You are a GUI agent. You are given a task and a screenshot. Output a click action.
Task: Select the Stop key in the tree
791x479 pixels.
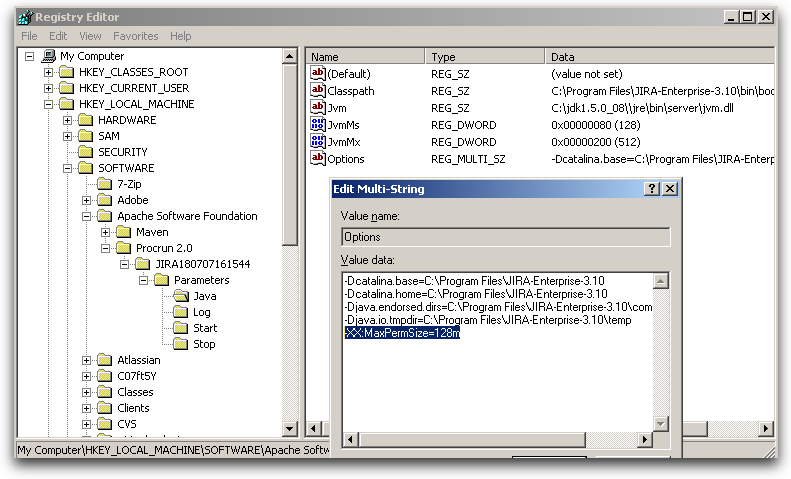(204, 344)
